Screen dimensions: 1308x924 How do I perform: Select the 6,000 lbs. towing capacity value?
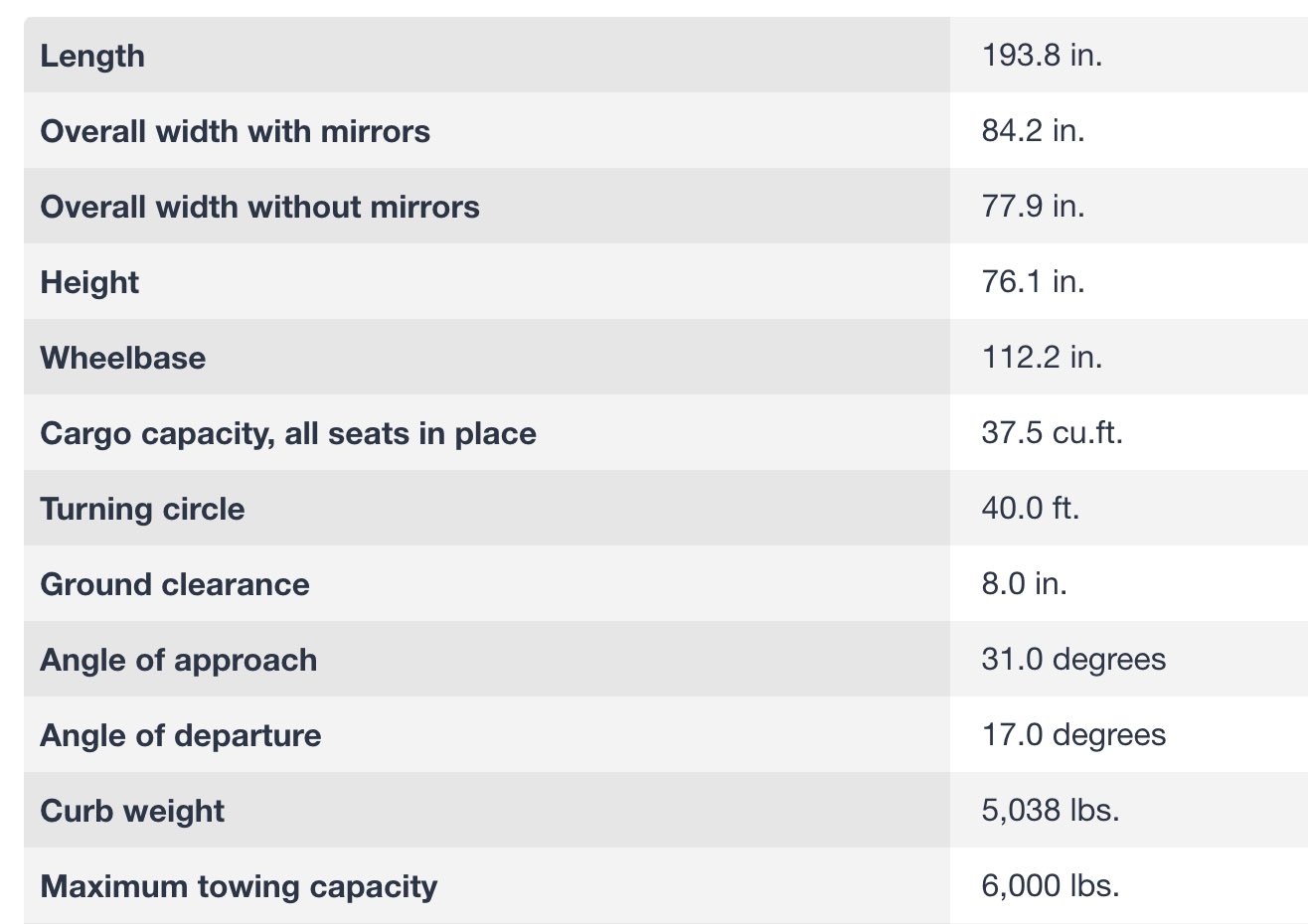pos(1050,885)
